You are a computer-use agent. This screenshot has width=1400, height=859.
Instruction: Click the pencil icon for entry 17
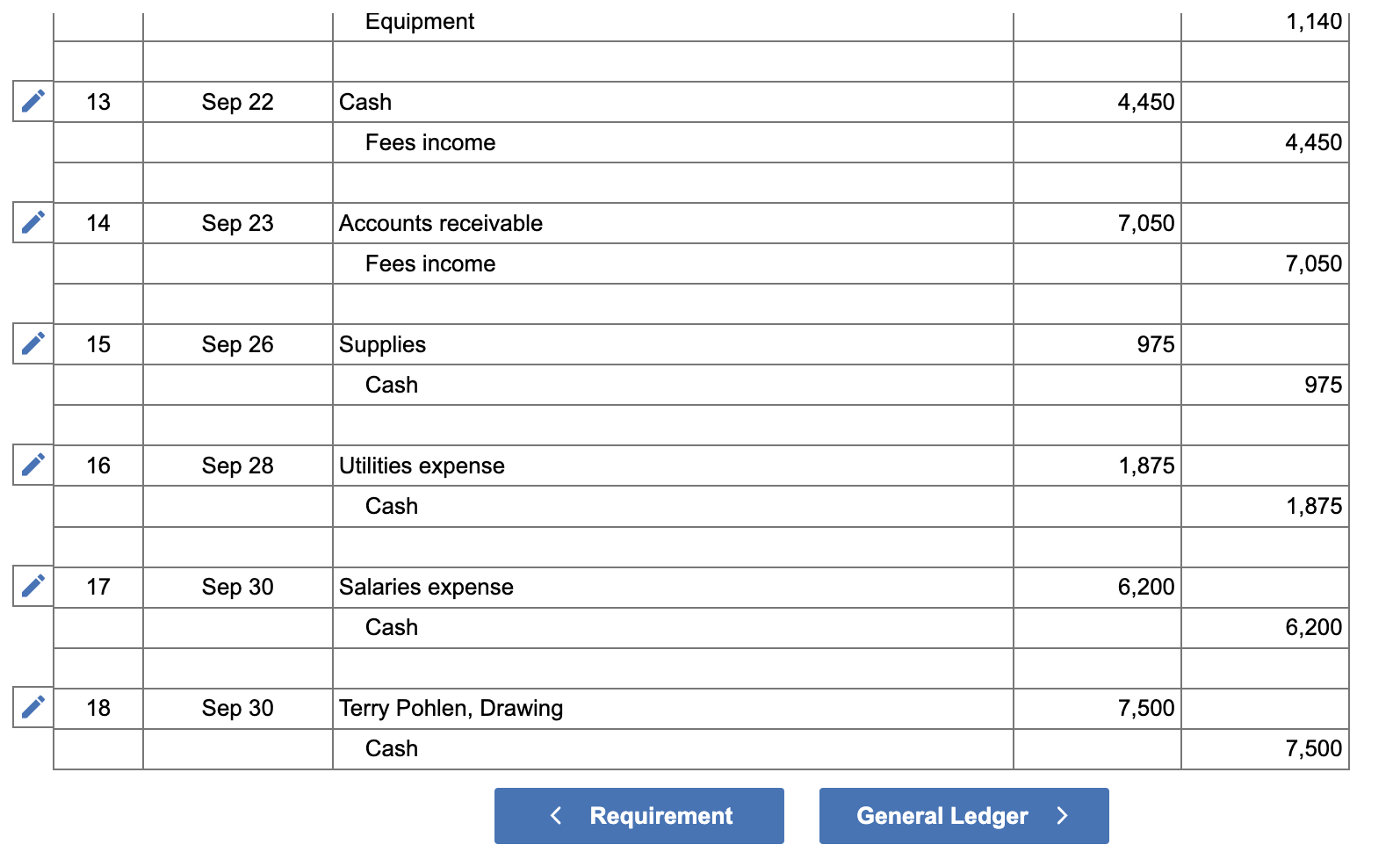click(x=32, y=587)
